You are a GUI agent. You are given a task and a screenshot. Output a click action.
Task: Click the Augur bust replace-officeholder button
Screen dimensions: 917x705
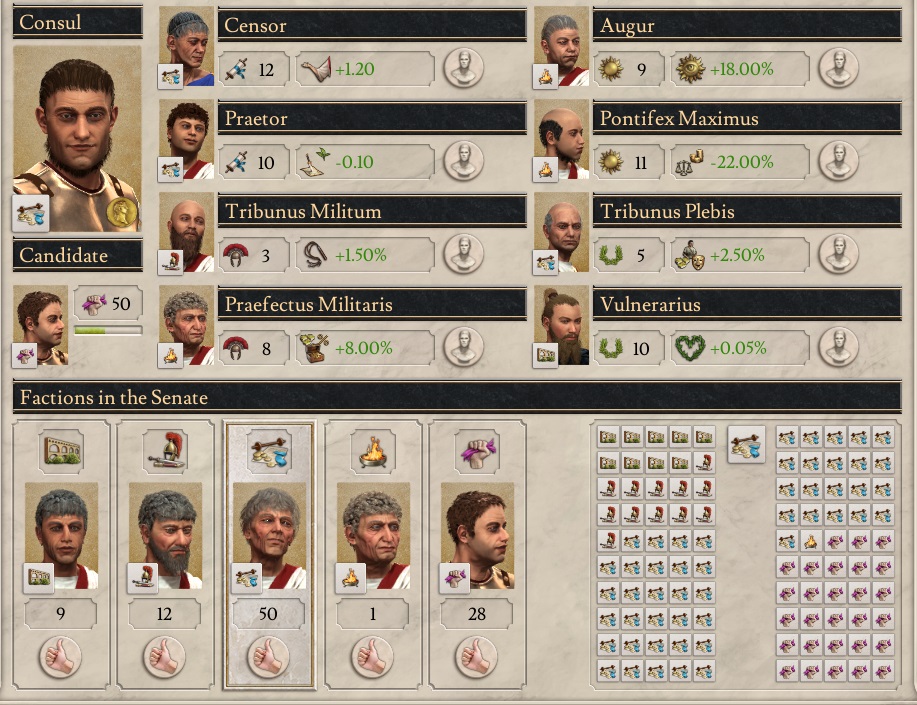838,68
